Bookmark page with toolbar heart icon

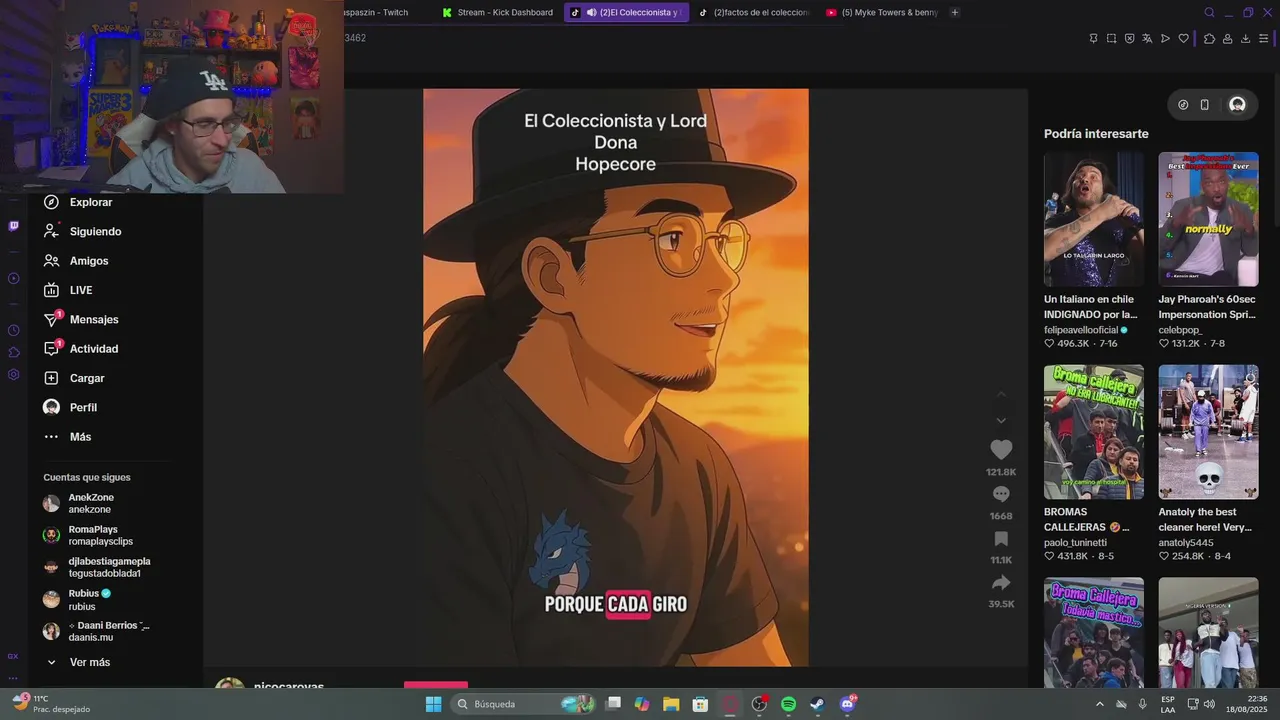(1183, 38)
